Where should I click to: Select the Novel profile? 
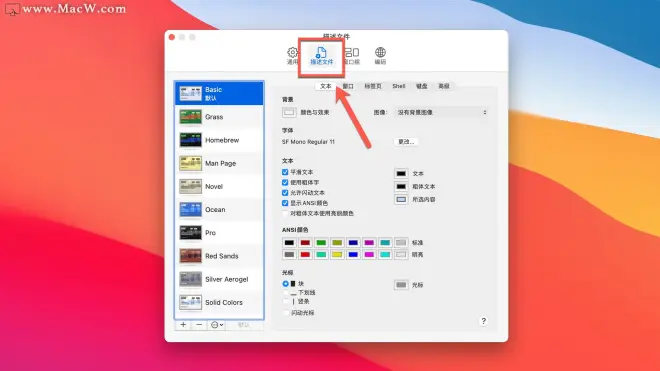[219, 186]
